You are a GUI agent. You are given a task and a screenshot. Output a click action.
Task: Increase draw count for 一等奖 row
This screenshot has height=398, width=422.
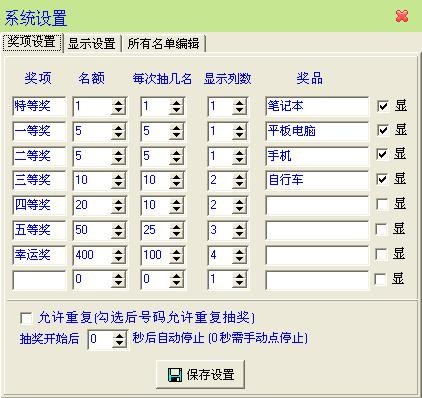pyautogui.click(x=176, y=127)
